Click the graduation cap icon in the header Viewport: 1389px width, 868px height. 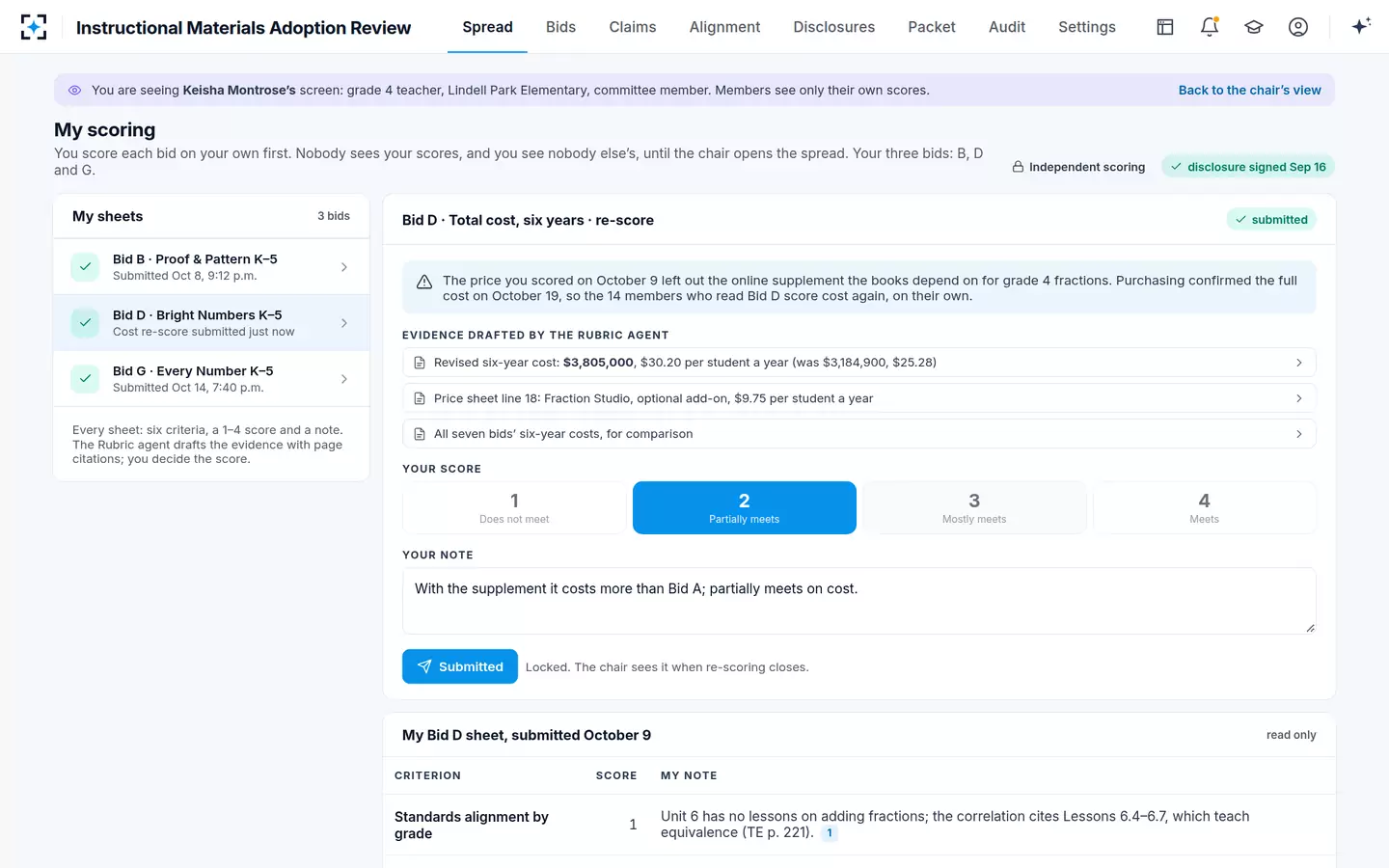[1254, 27]
